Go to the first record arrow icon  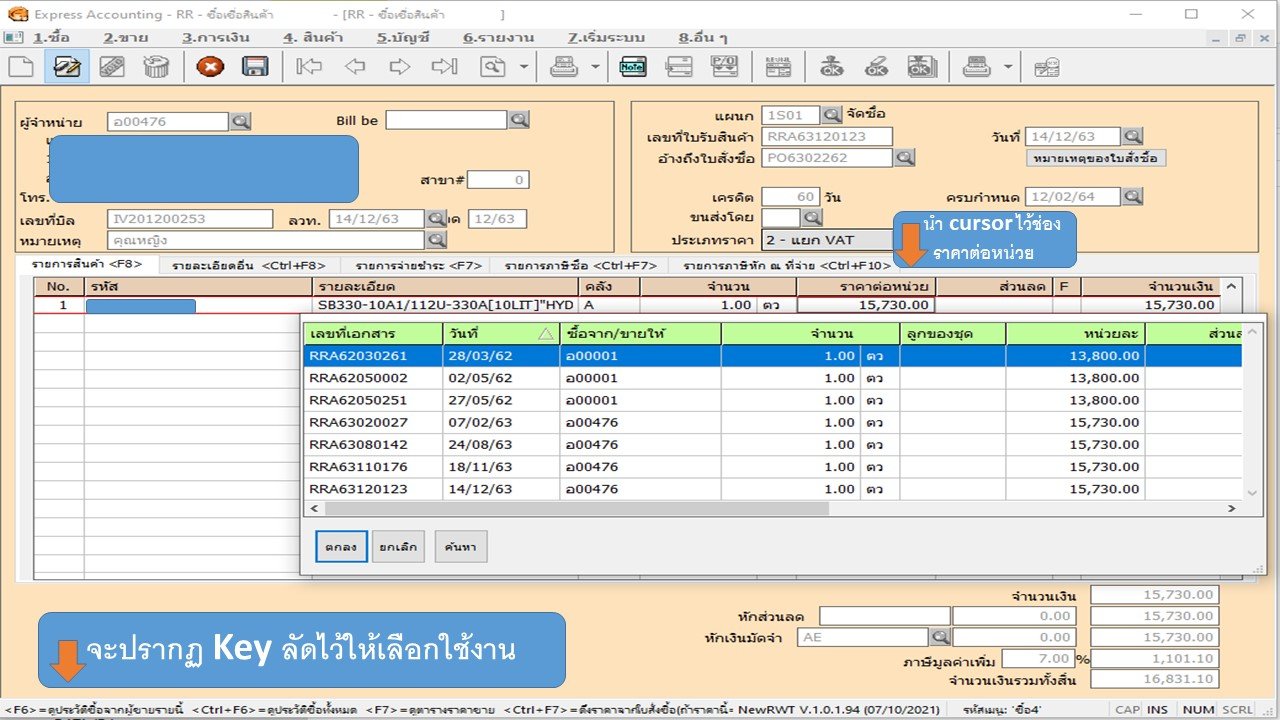(309, 67)
